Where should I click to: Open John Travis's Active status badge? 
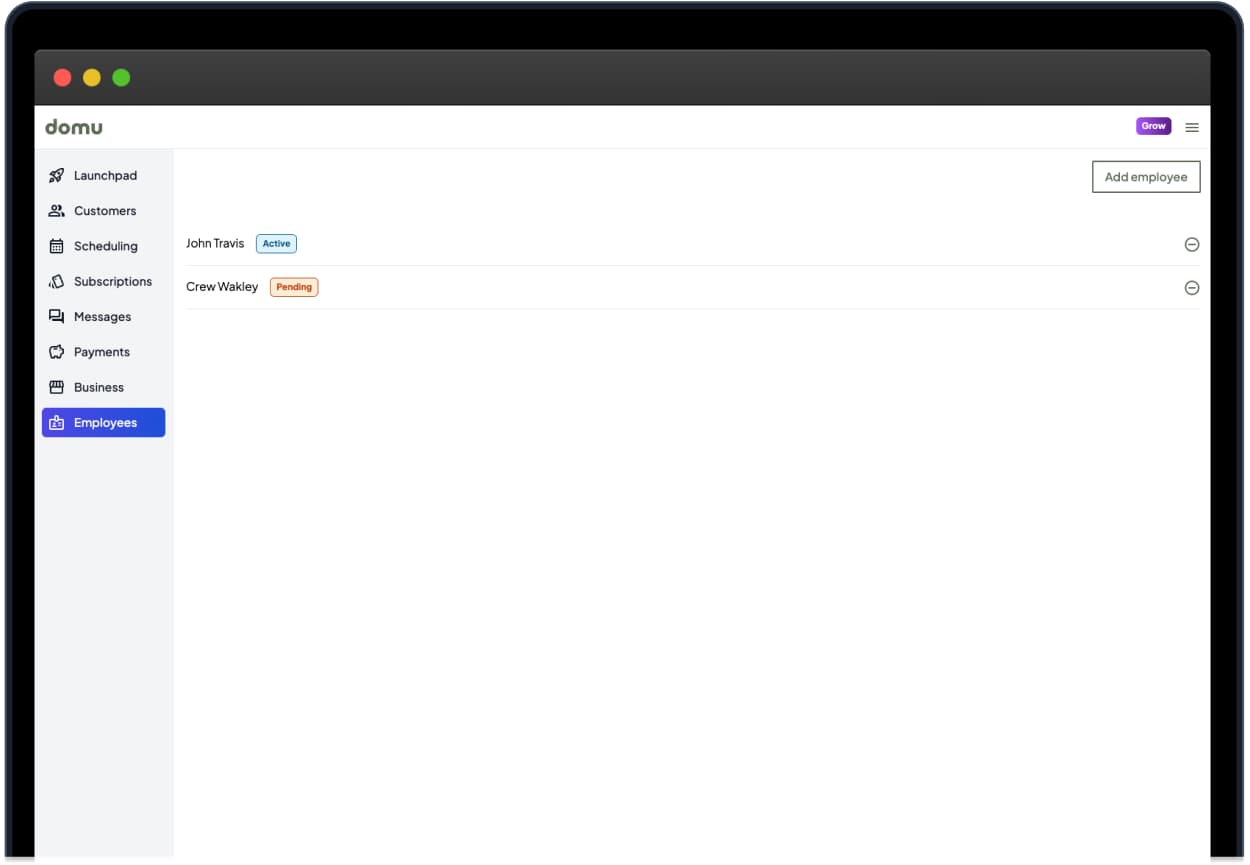pyautogui.click(x=276, y=243)
